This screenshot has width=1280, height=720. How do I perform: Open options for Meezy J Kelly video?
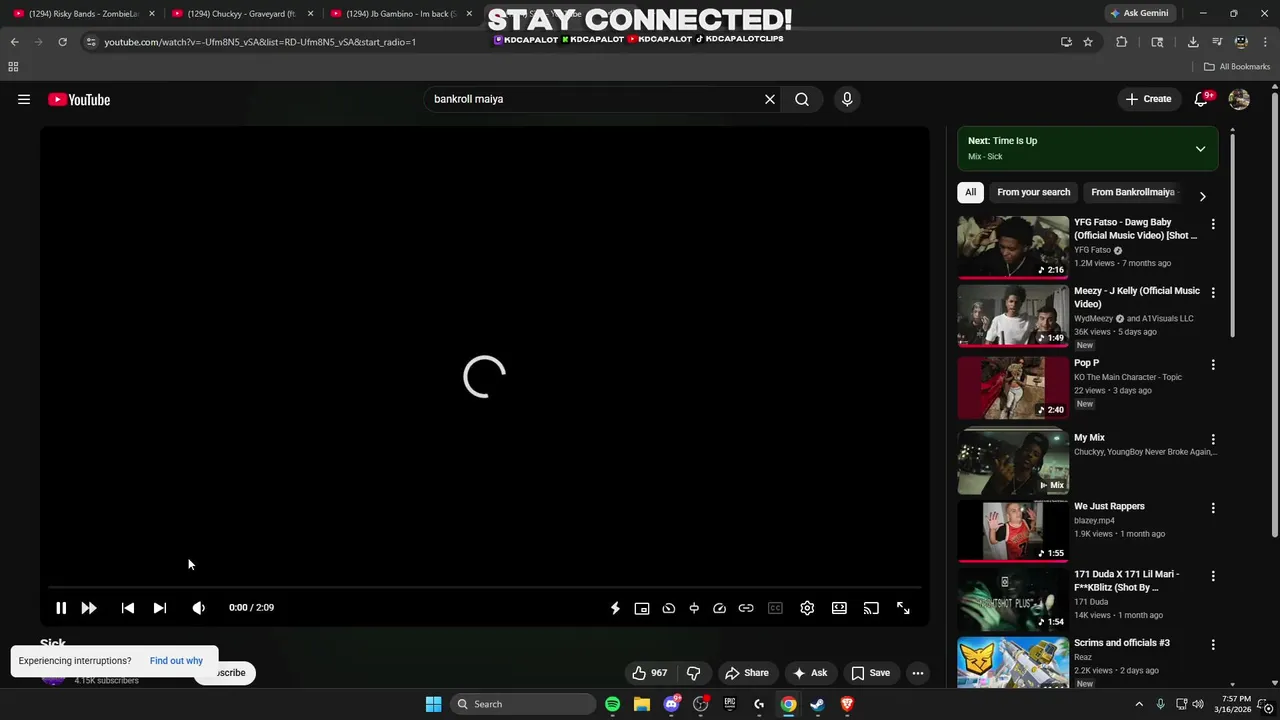click(x=1213, y=293)
